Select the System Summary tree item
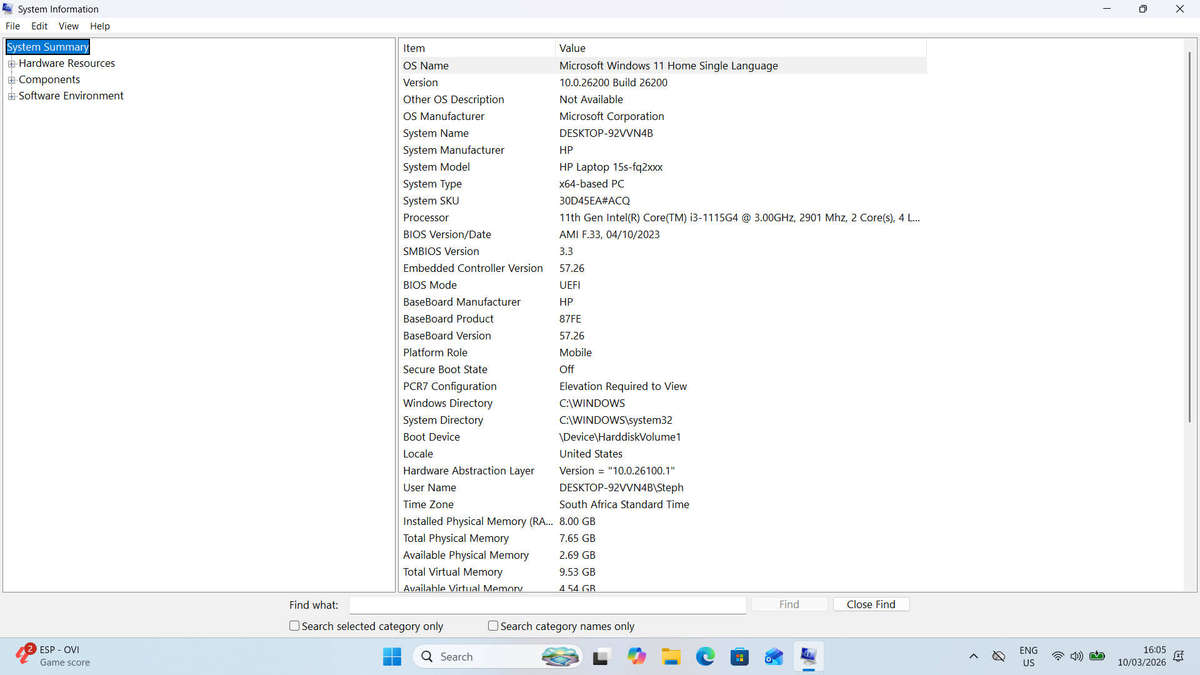The width and height of the screenshot is (1200, 675). 48,47
